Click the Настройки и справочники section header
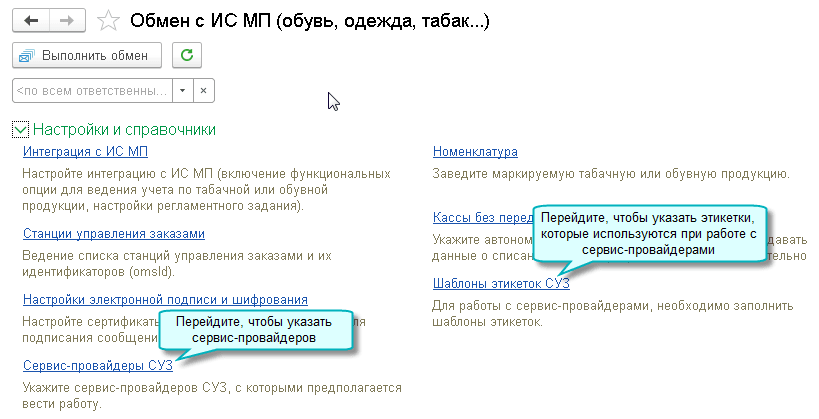 124,130
